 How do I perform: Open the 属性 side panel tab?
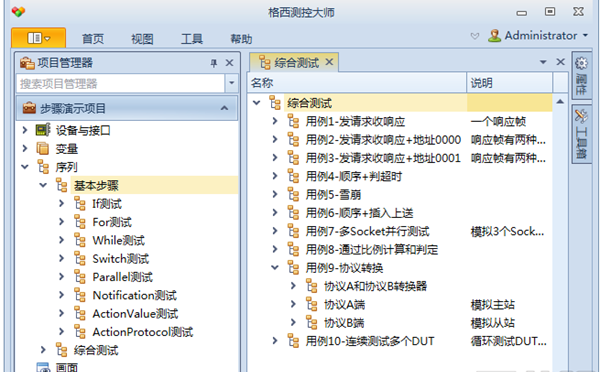(x=581, y=77)
